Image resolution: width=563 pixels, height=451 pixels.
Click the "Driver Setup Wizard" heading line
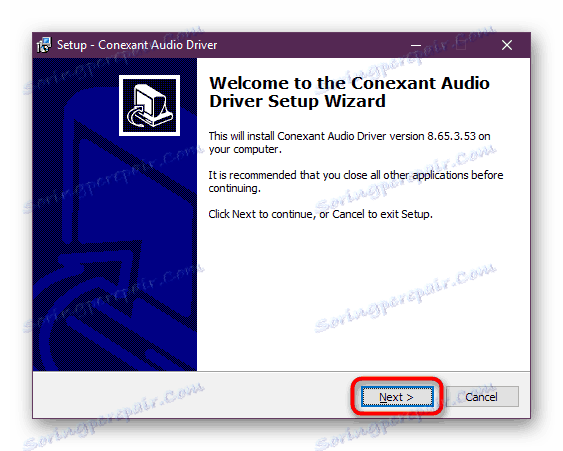(297, 101)
